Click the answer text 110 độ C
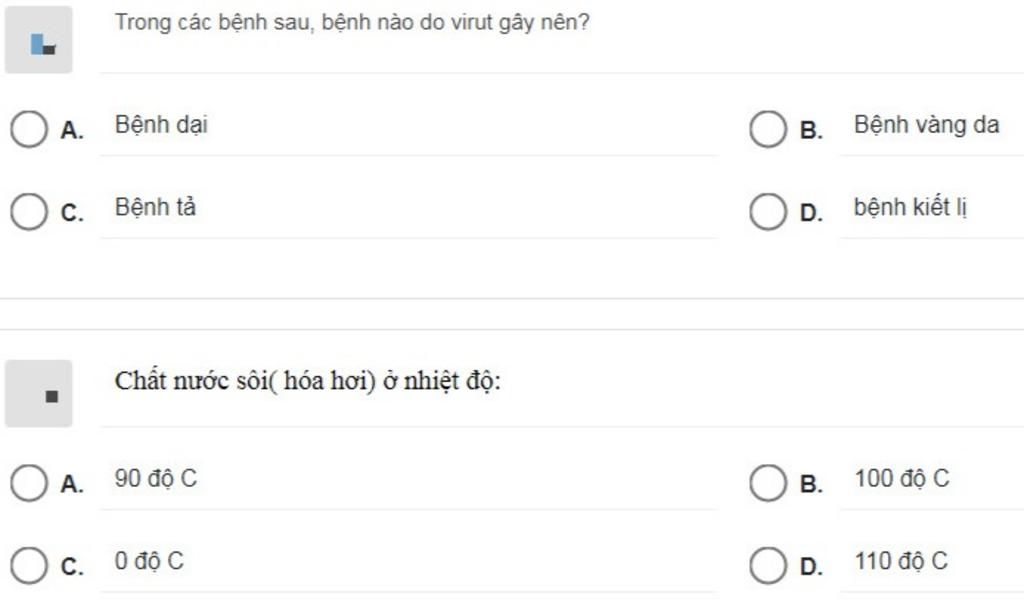Screen dimensions: 1024x606 (x=901, y=561)
